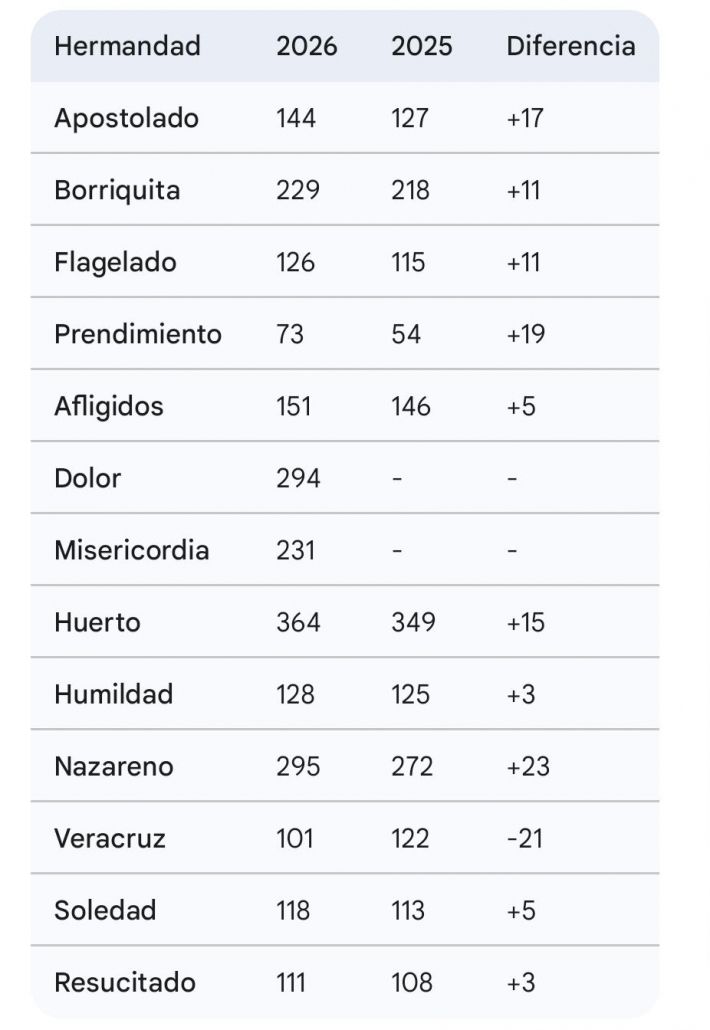The width and height of the screenshot is (710, 1030).
Task: Select the Afligidos row name
Action: point(108,406)
